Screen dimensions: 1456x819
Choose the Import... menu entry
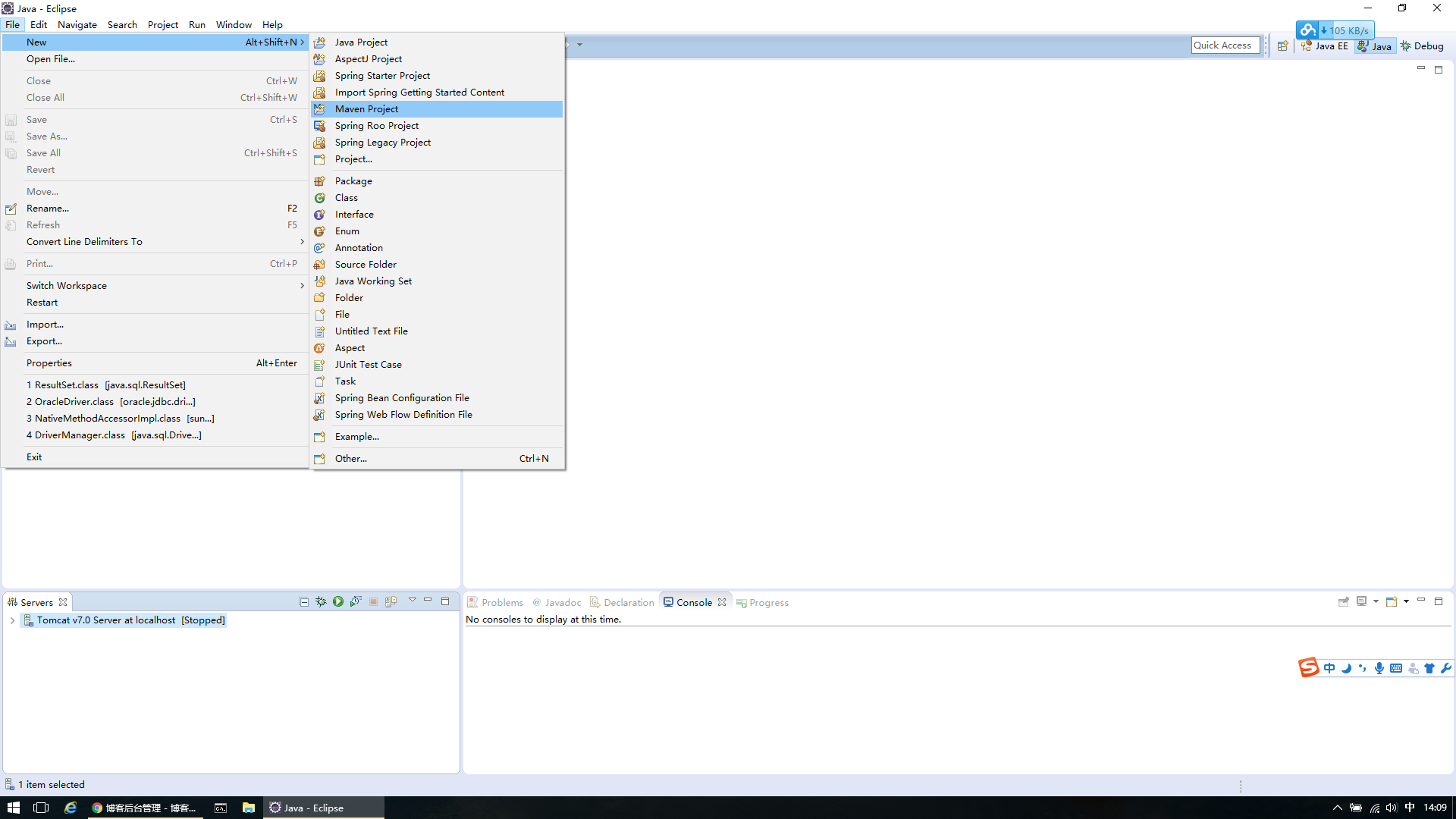click(45, 325)
